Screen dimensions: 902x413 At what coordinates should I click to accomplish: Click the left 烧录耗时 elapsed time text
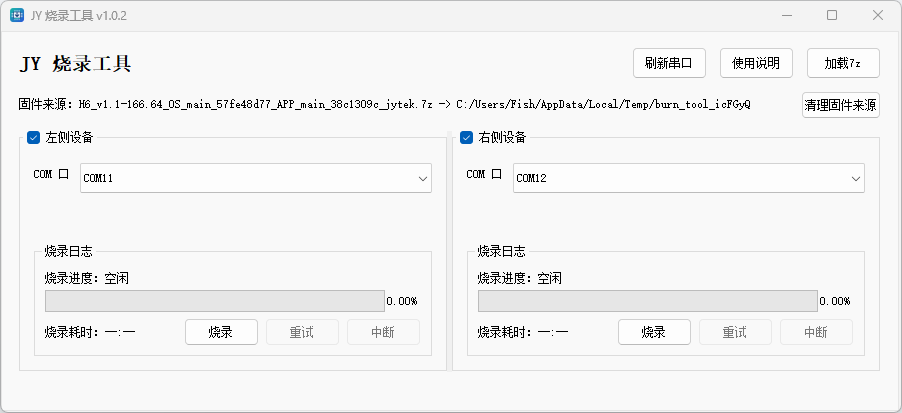coord(90,332)
